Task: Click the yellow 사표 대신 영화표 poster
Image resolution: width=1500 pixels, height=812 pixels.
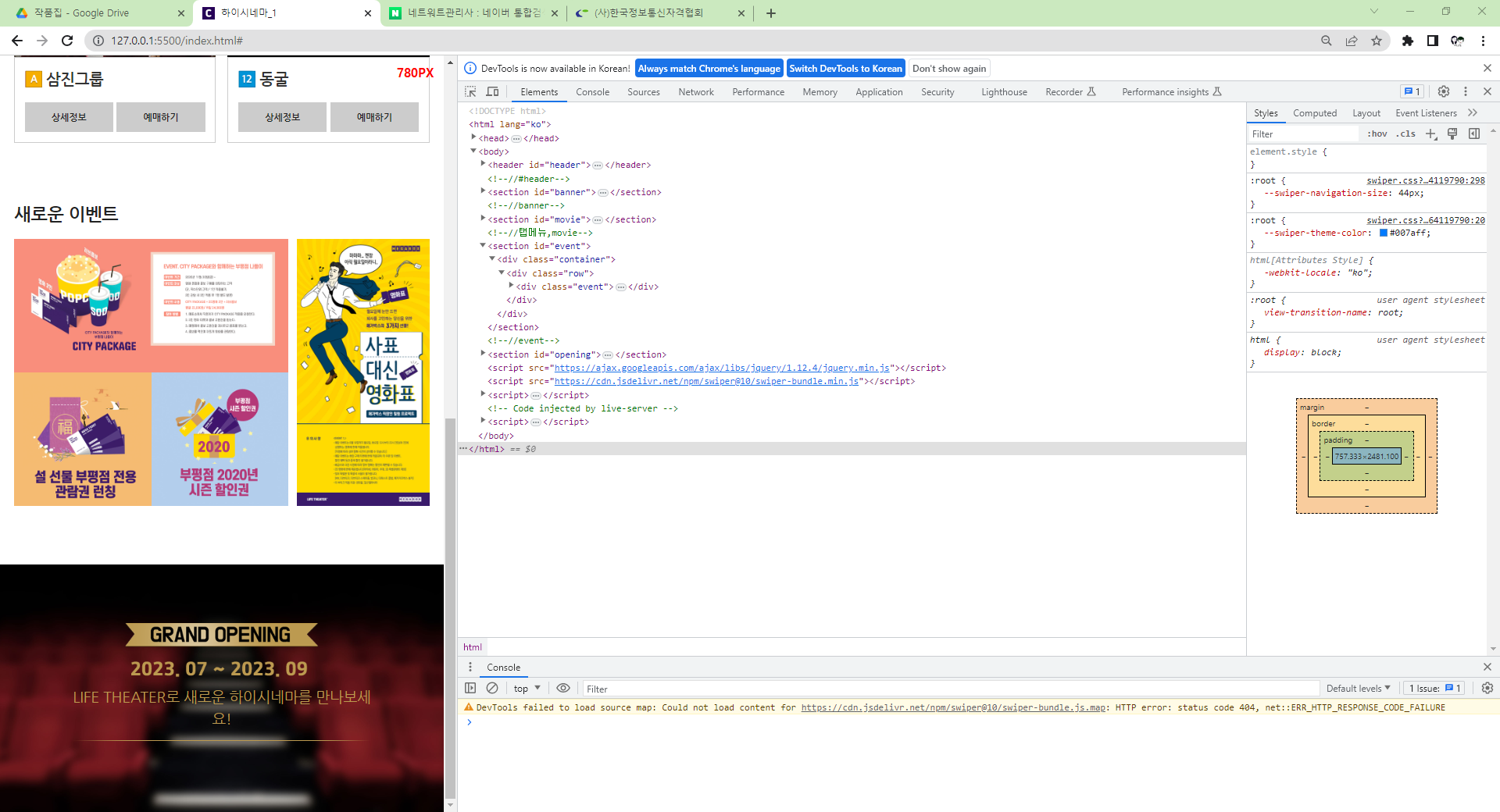Action: coord(363,372)
